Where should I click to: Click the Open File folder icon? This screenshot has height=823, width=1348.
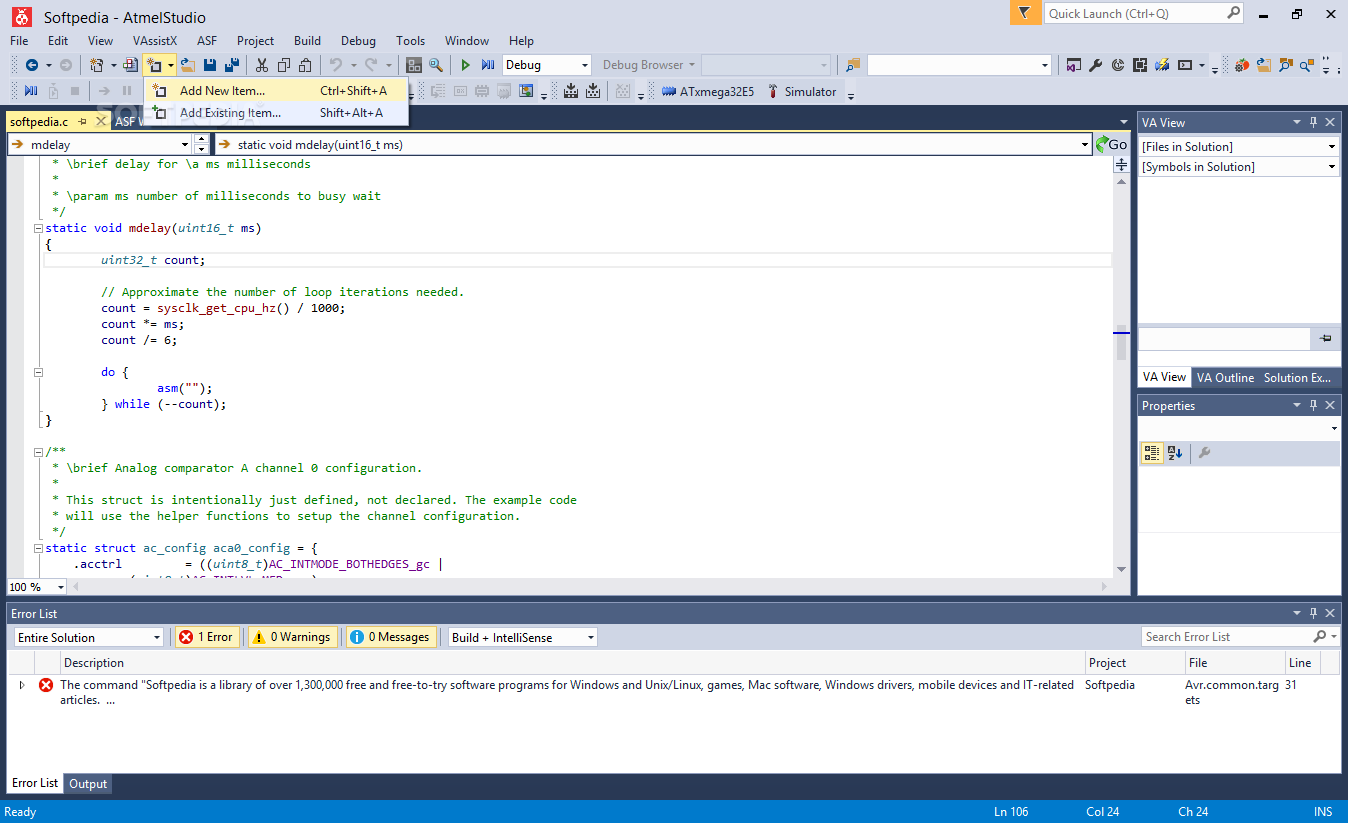(187, 65)
